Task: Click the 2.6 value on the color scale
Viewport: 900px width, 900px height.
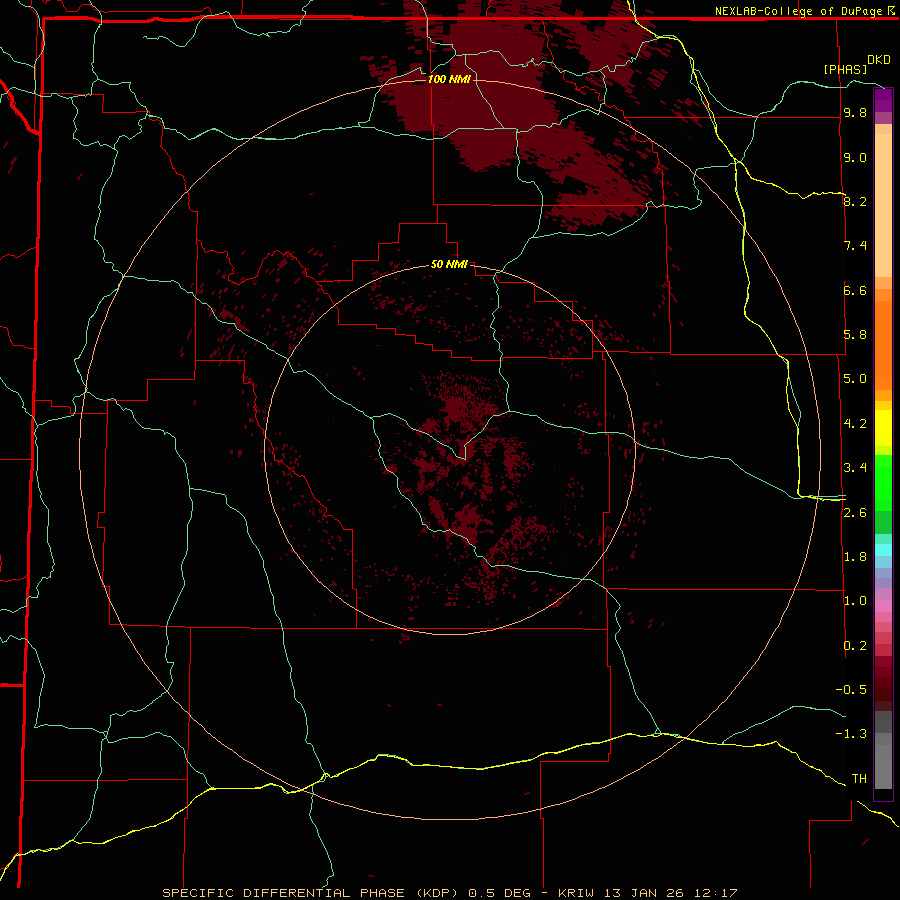Action: (855, 513)
